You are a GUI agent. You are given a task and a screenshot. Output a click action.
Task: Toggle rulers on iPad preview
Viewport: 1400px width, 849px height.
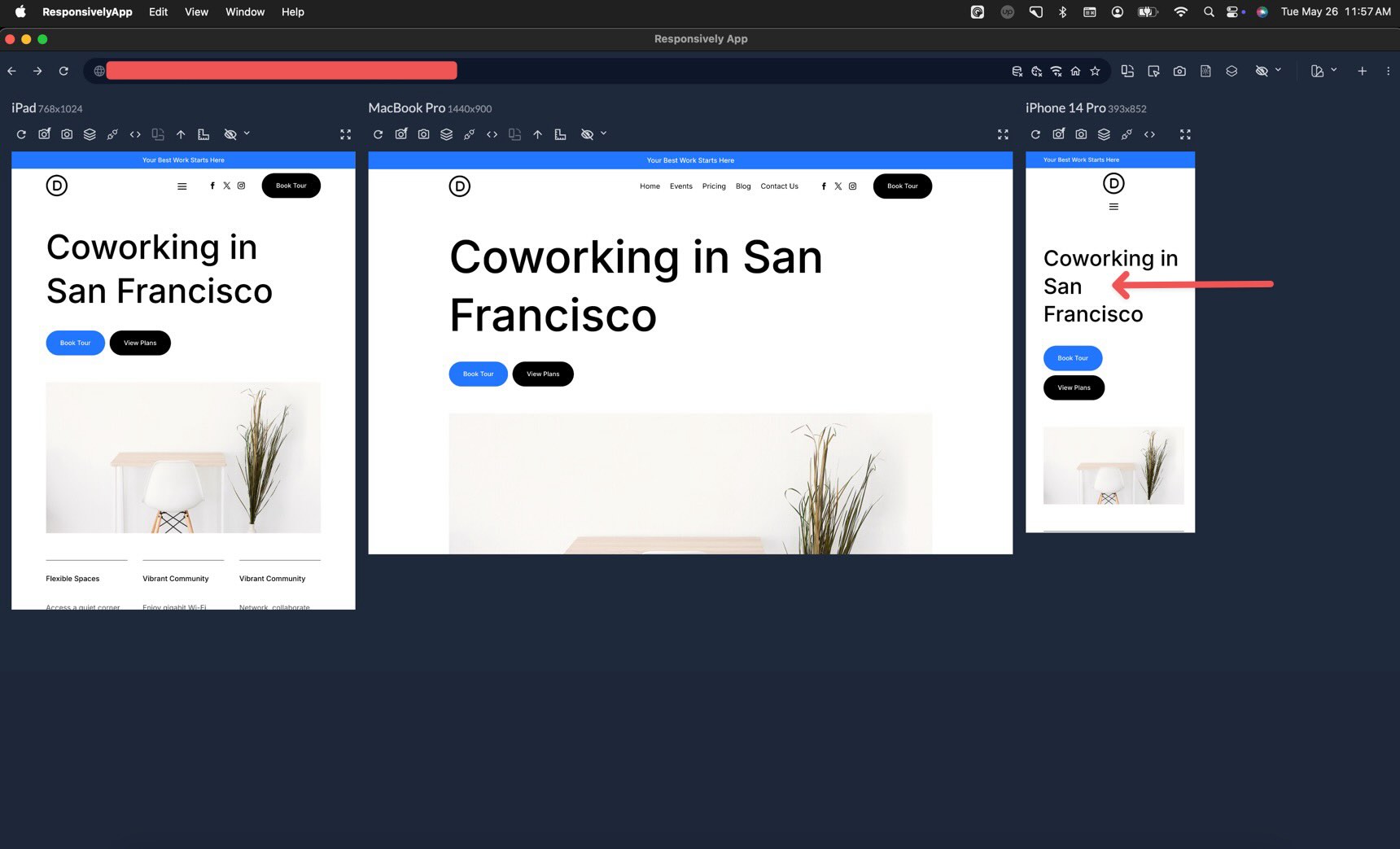203,134
